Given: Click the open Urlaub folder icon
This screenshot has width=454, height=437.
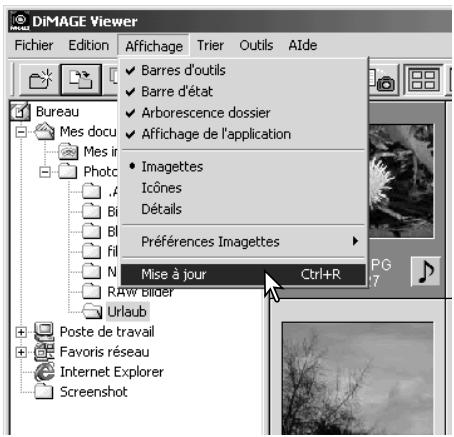Looking at the screenshot, I should 92,312.
